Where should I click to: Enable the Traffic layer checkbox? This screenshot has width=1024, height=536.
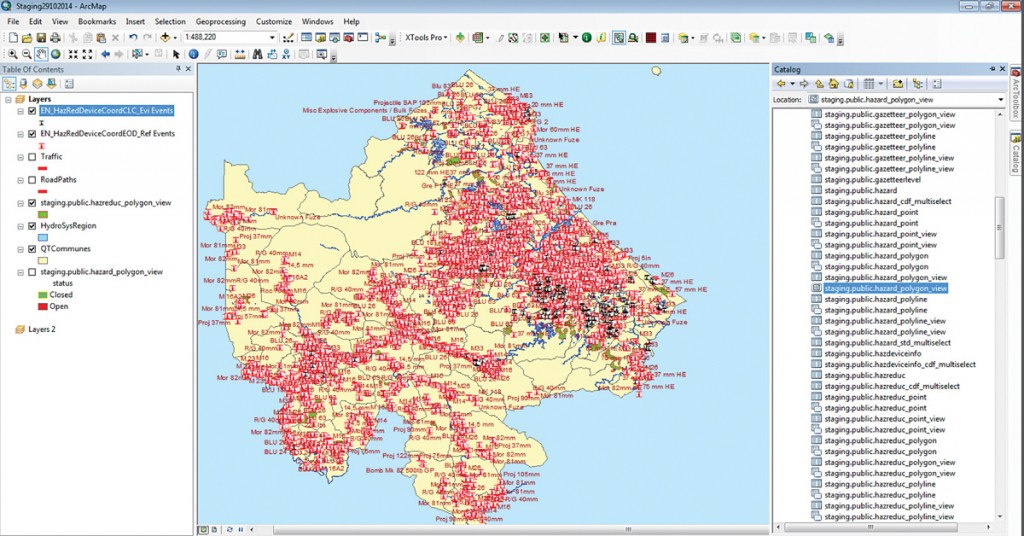click(x=33, y=157)
